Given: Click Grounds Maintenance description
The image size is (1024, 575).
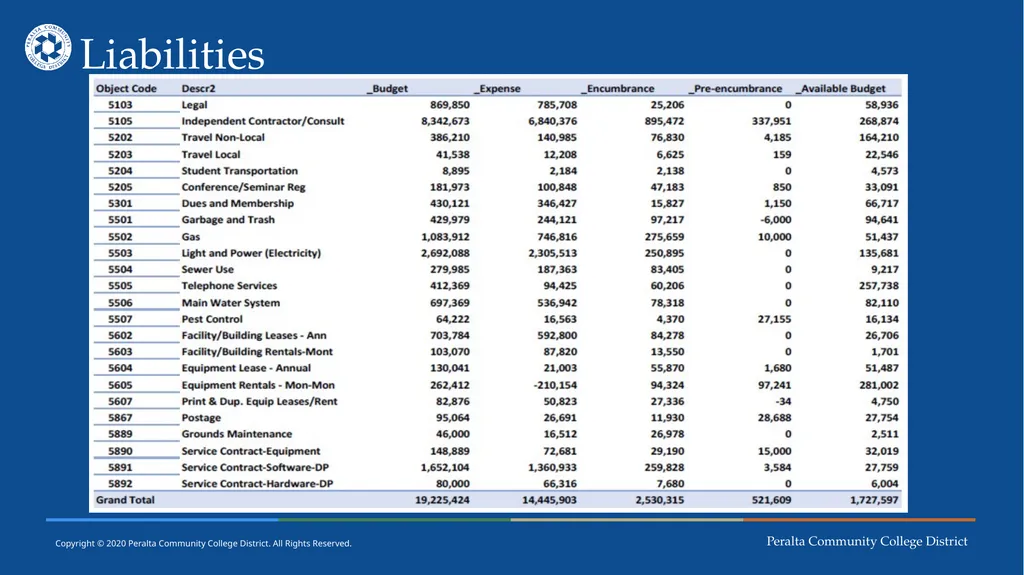Looking at the screenshot, I should 236,434.
